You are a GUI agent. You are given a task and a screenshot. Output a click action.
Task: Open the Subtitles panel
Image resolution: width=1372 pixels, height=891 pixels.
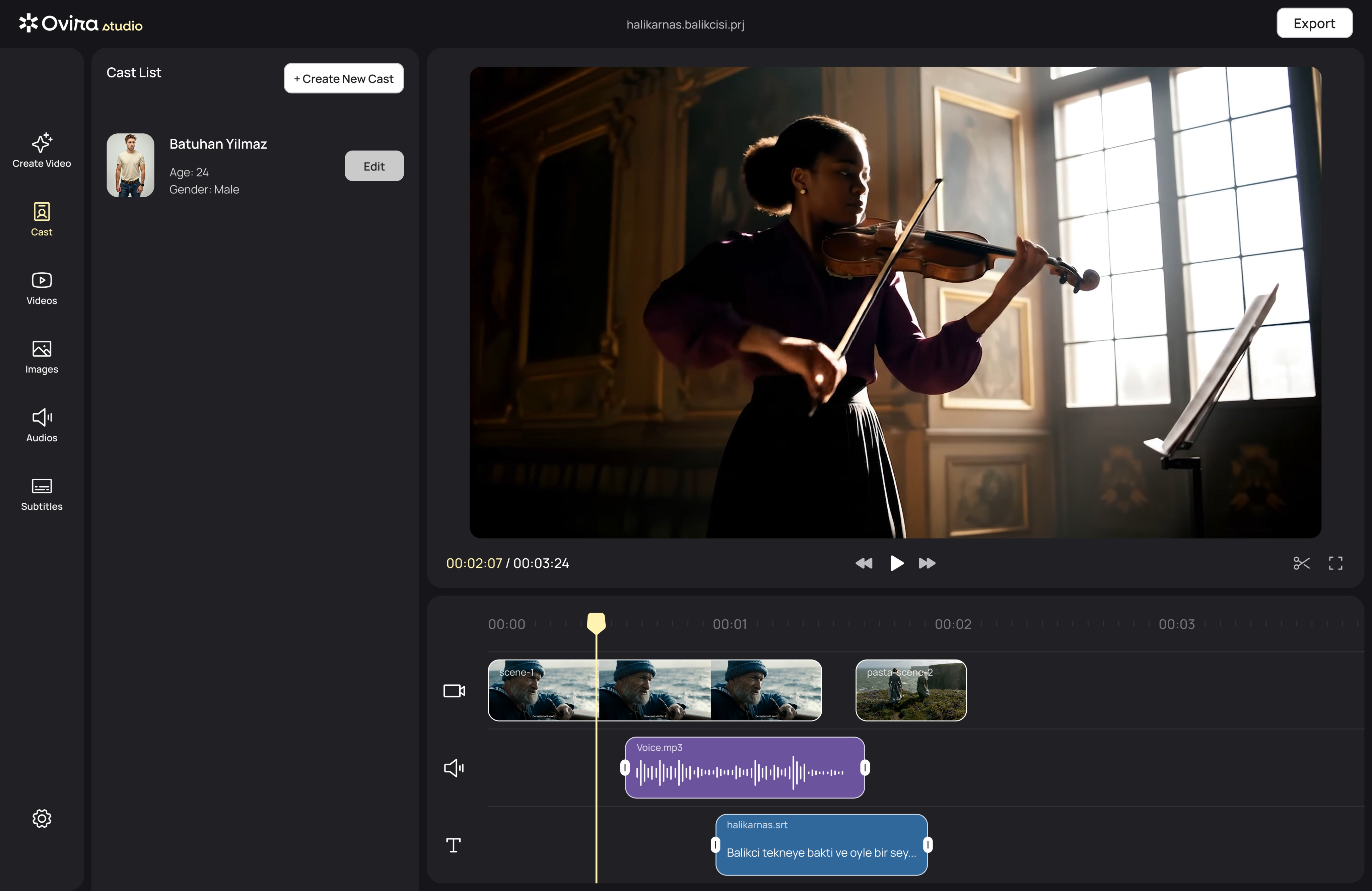(x=42, y=494)
